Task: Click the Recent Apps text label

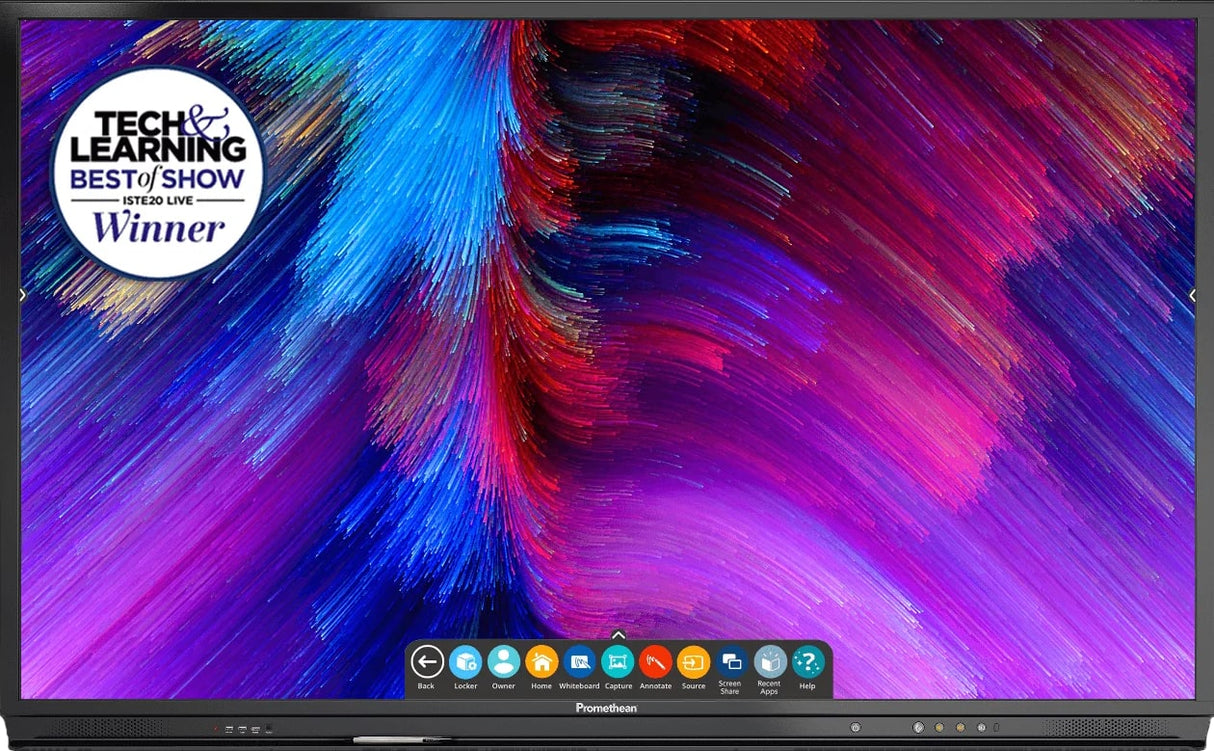Action: 769,688
